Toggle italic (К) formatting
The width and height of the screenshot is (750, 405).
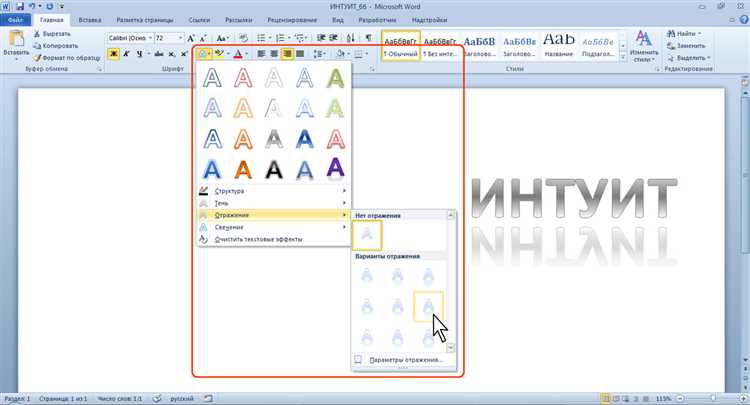click(x=127, y=52)
